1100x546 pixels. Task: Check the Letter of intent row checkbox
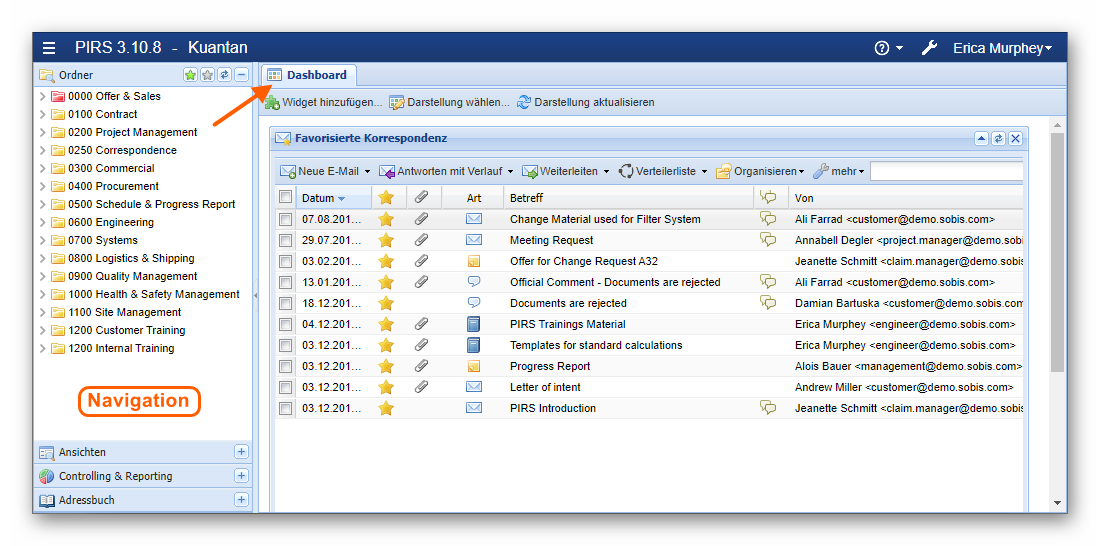tap(286, 387)
